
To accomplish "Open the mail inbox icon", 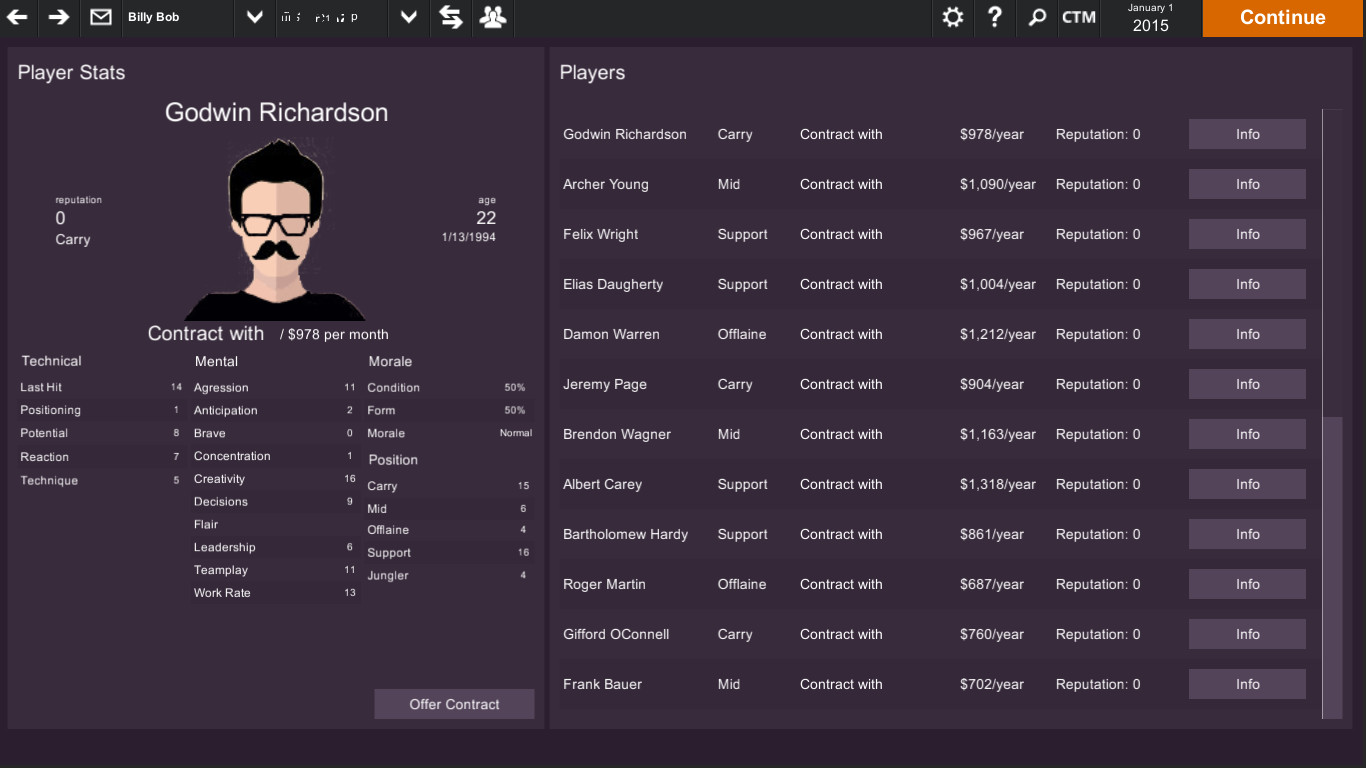I will [x=100, y=17].
